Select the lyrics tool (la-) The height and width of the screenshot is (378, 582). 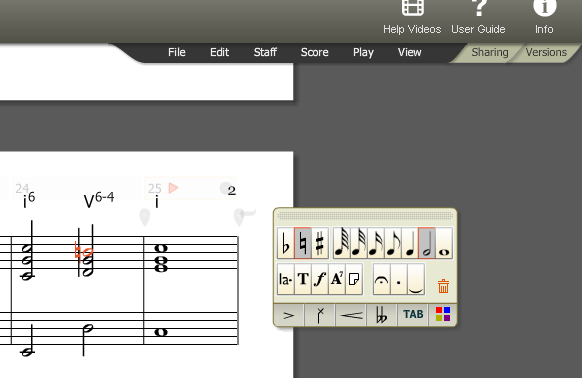pos(285,279)
